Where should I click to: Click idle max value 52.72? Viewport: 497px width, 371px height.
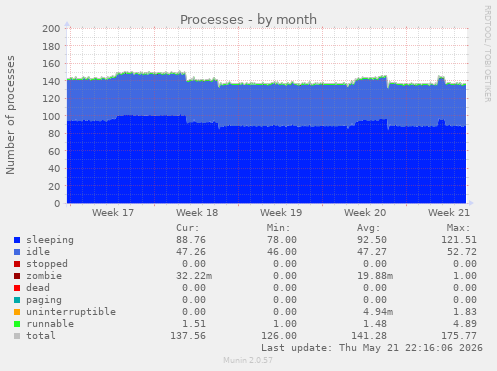click(x=462, y=252)
